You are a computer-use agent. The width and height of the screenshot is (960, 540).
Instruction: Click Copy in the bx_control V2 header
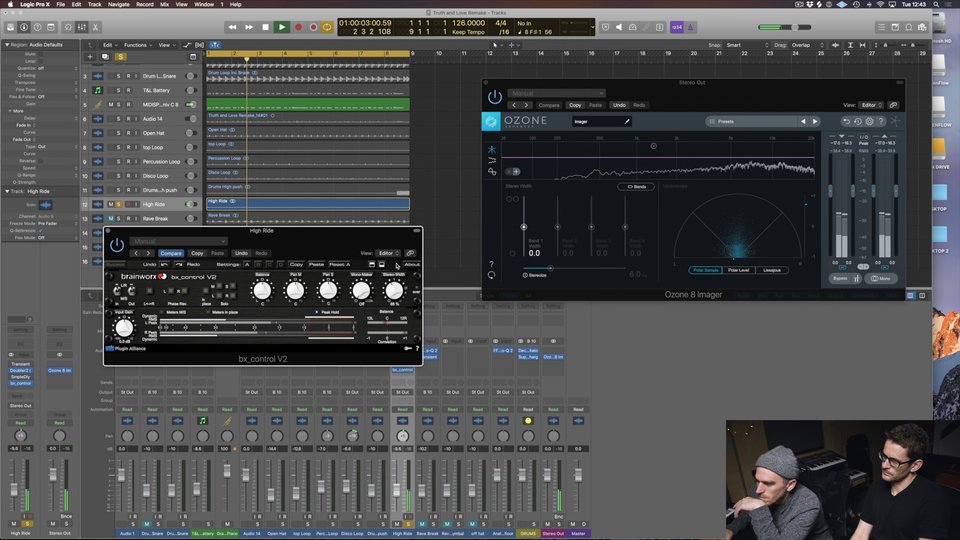click(x=197, y=253)
